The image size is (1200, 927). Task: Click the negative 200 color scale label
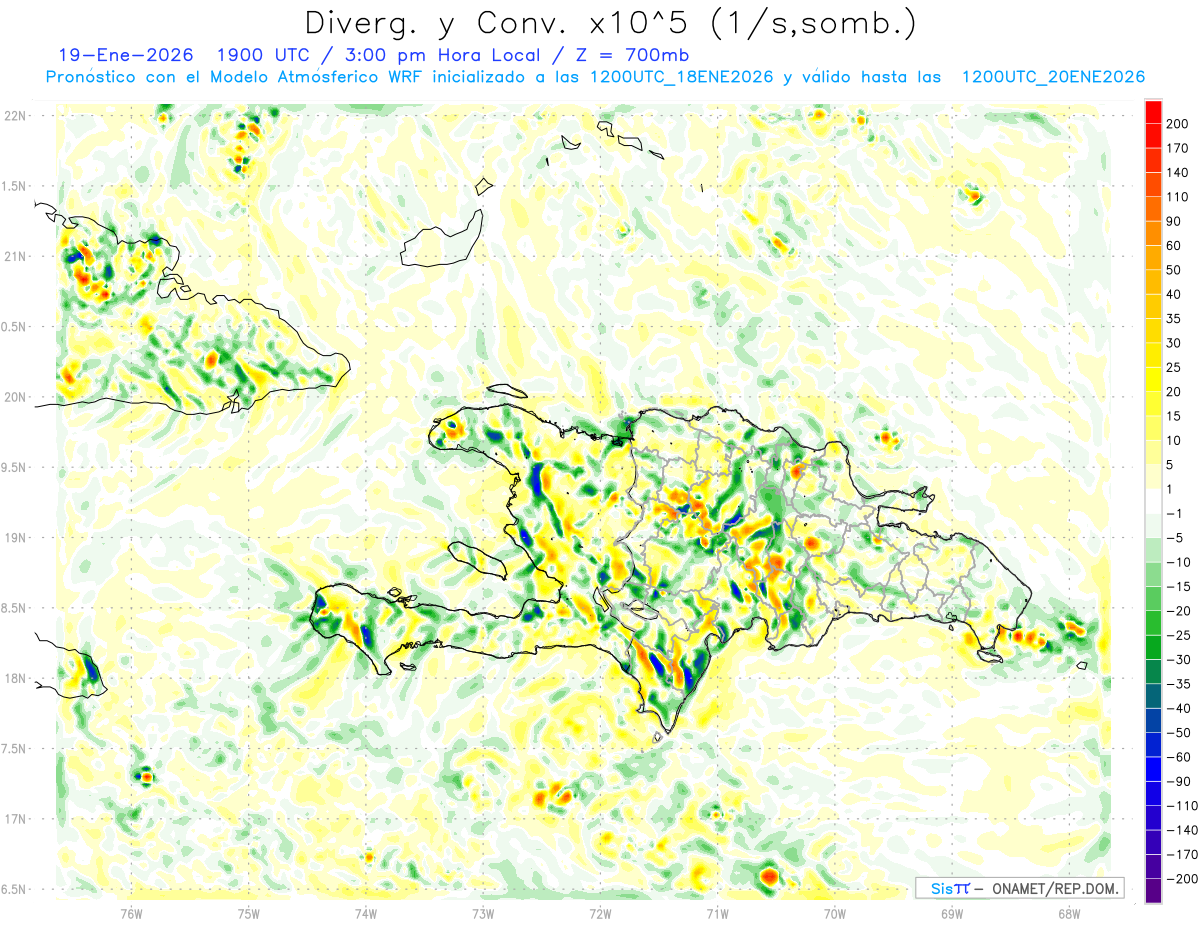pos(1182,879)
